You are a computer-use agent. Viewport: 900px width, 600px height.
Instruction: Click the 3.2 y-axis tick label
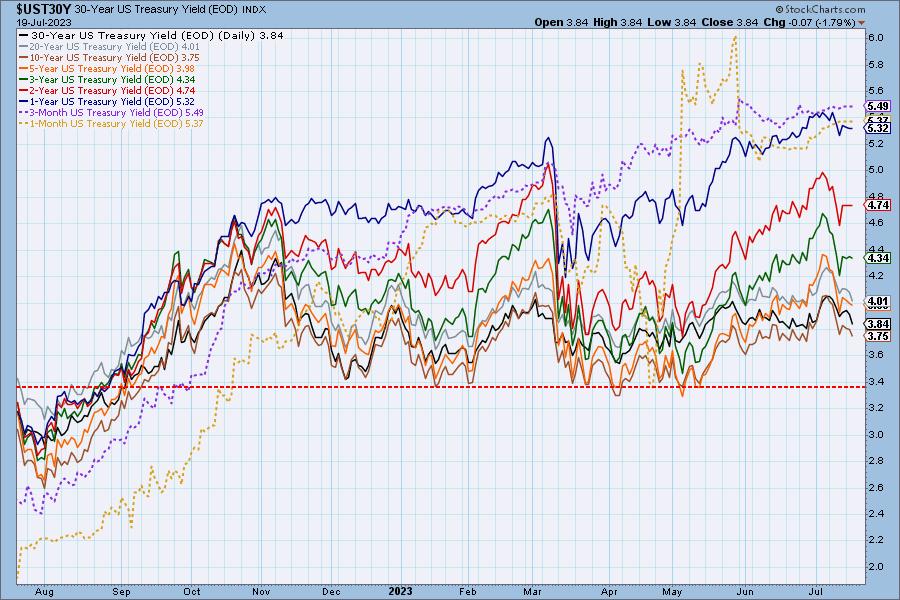(x=876, y=408)
